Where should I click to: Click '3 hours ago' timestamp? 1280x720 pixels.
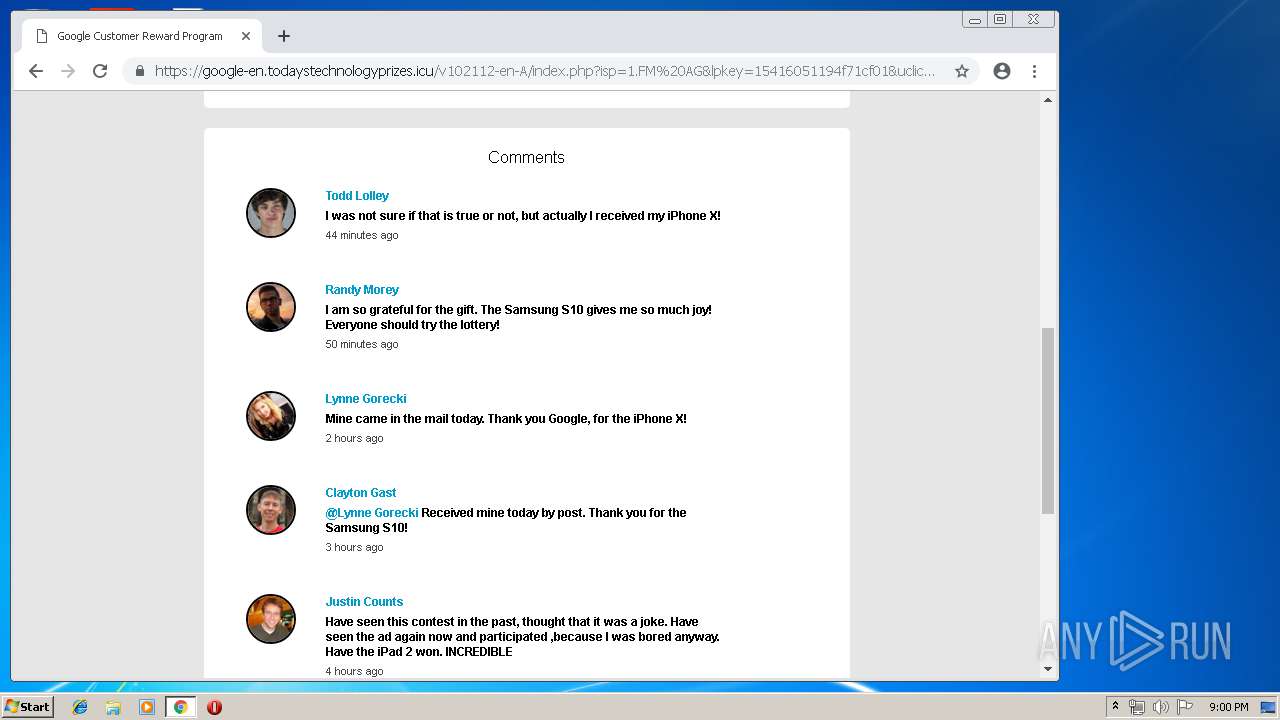(x=354, y=547)
